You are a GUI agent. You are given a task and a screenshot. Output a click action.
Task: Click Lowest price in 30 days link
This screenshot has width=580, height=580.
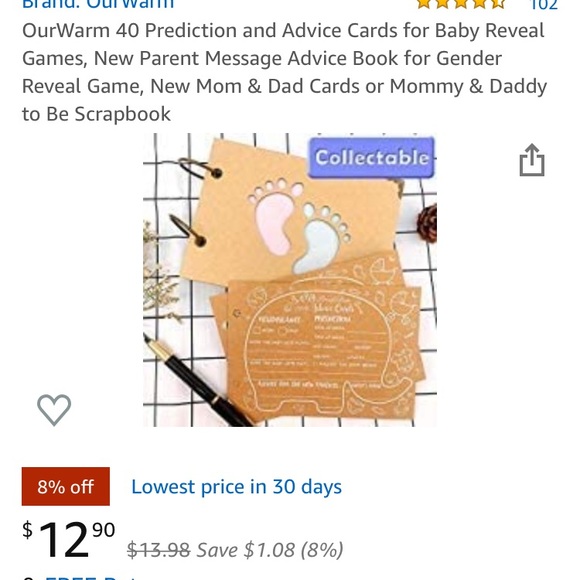point(236,486)
